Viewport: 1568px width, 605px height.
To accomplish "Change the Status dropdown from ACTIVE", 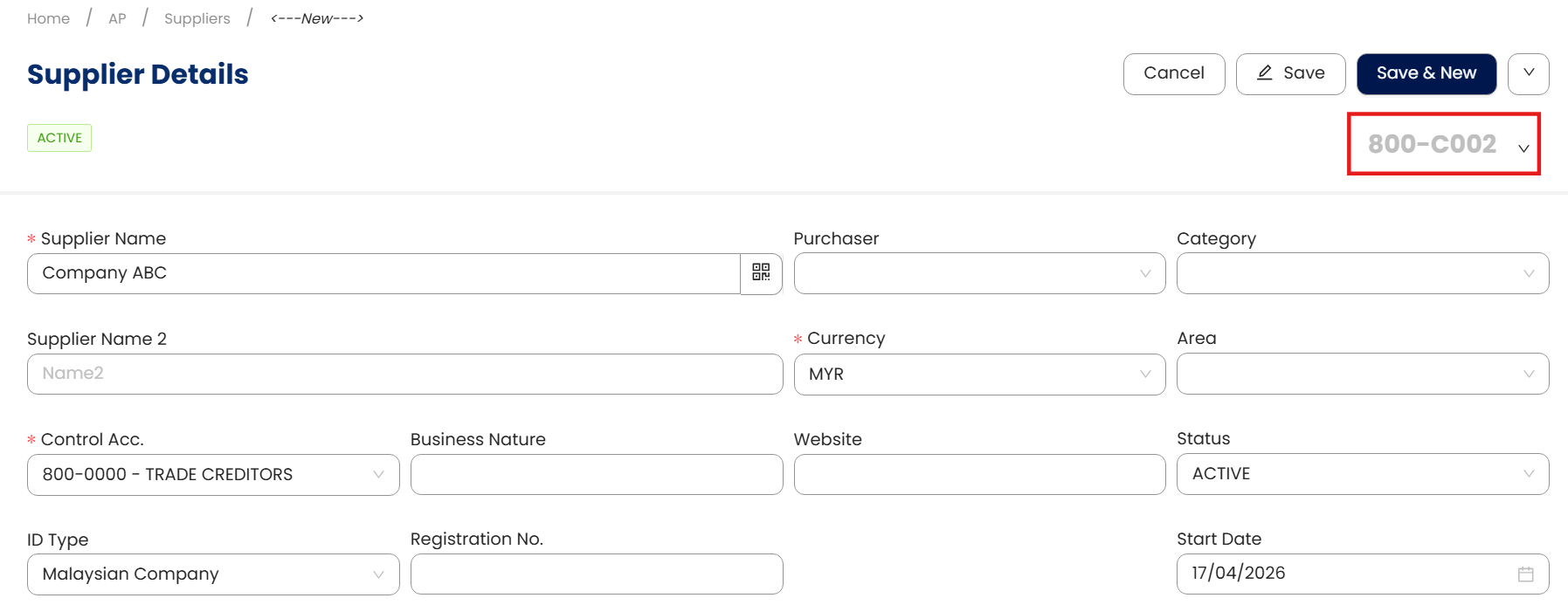I will pos(1362,474).
